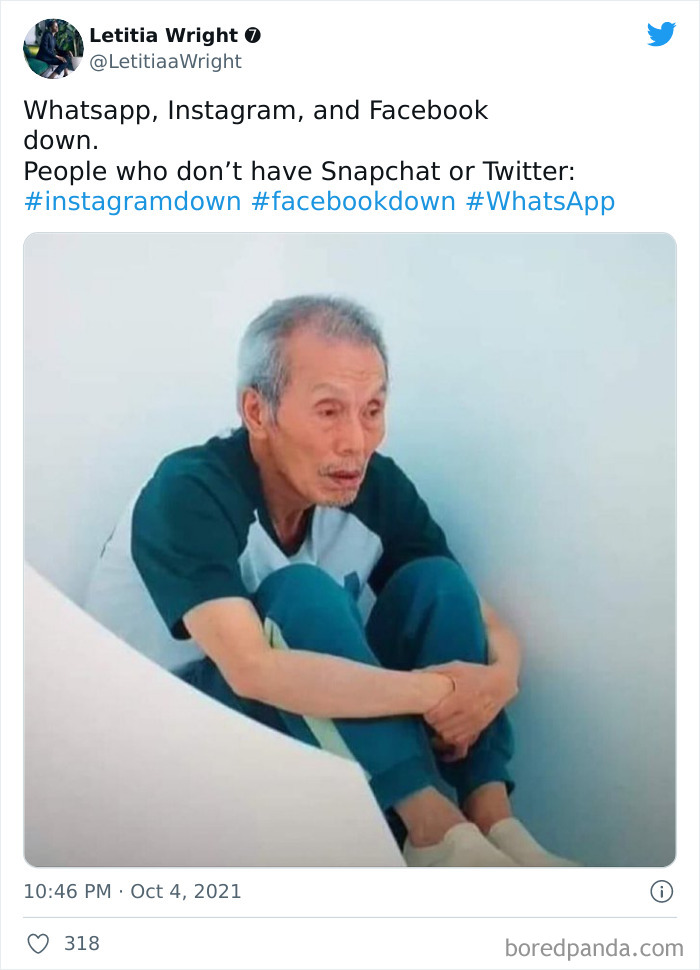Like the tweet using the heart icon
This screenshot has width=700, height=970.
point(41,941)
